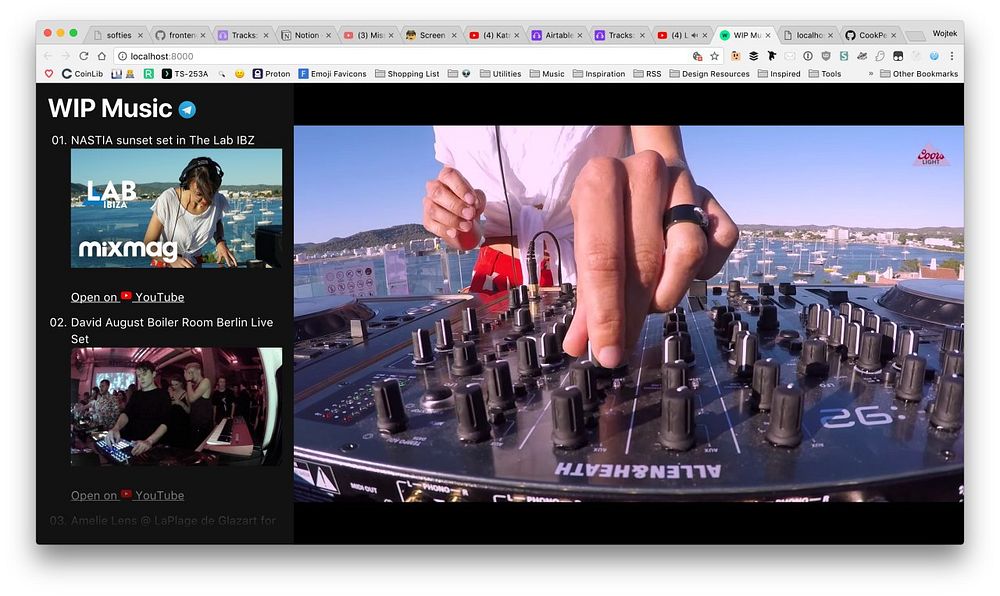This screenshot has width=1000, height=596.
Task: Open the smiley emoji bookmark
Action: 240,74
